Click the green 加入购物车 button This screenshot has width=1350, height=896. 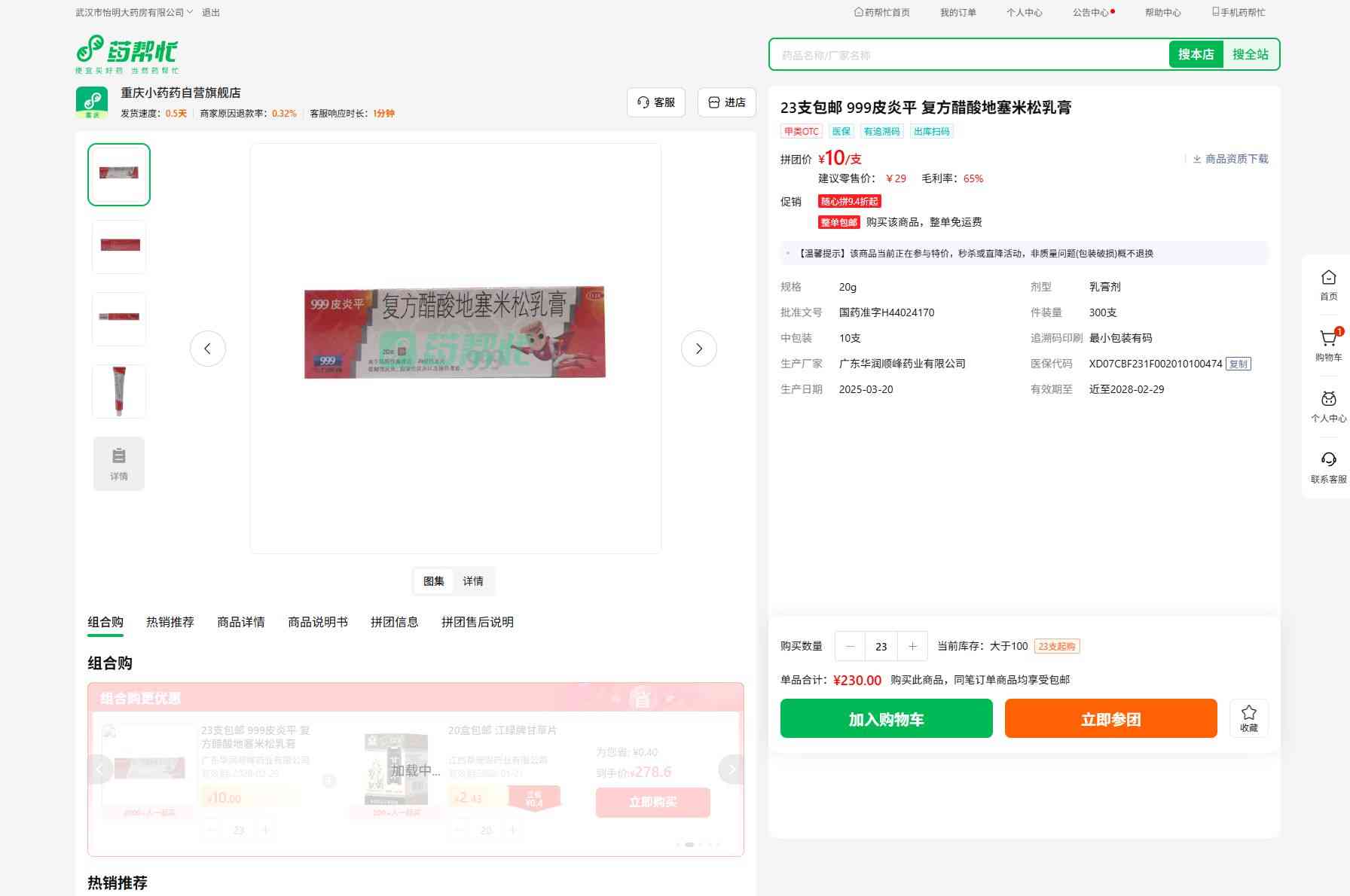pyautogui.click(x=886, y=718)
